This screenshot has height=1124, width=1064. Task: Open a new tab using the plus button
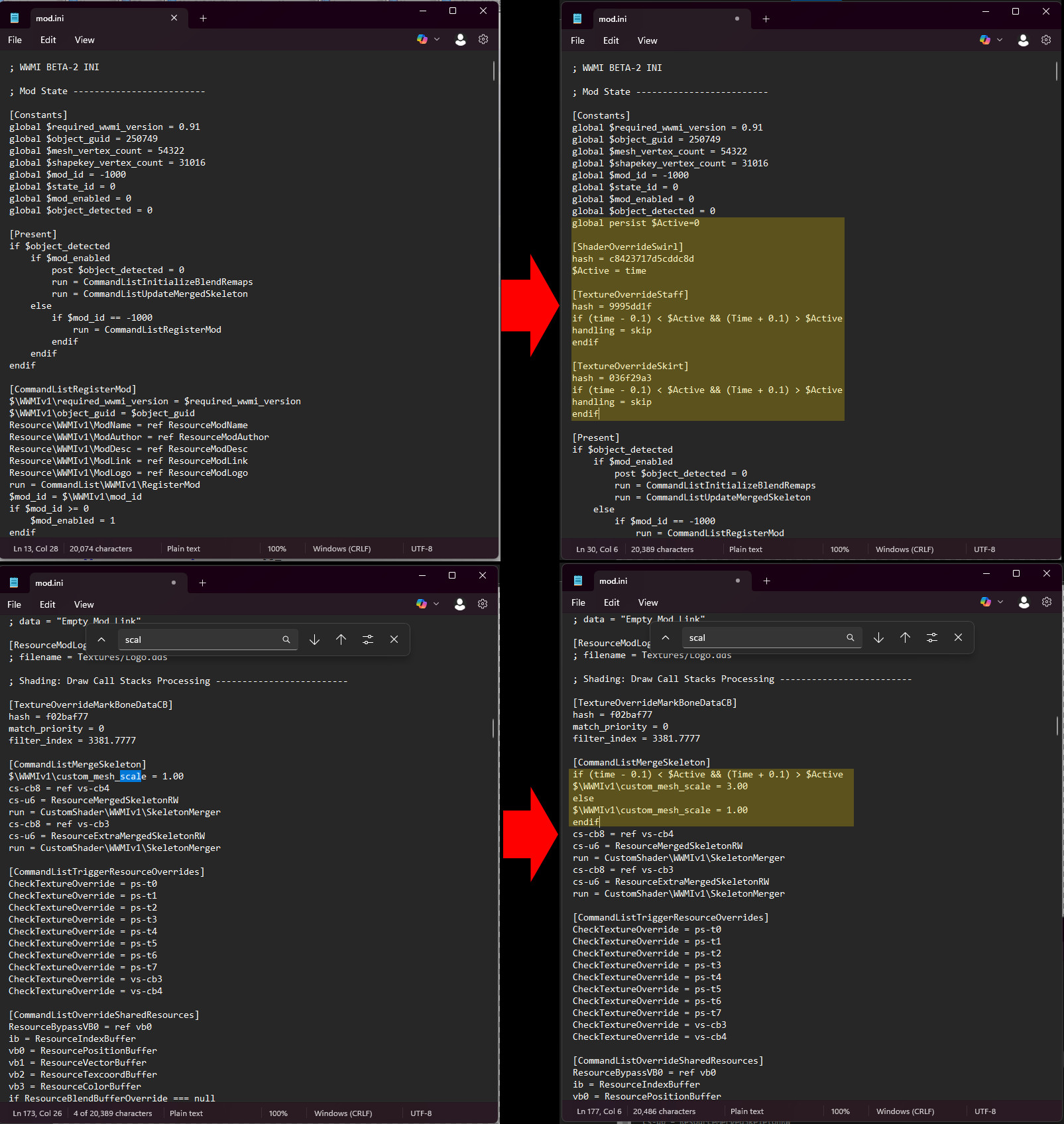203,18
